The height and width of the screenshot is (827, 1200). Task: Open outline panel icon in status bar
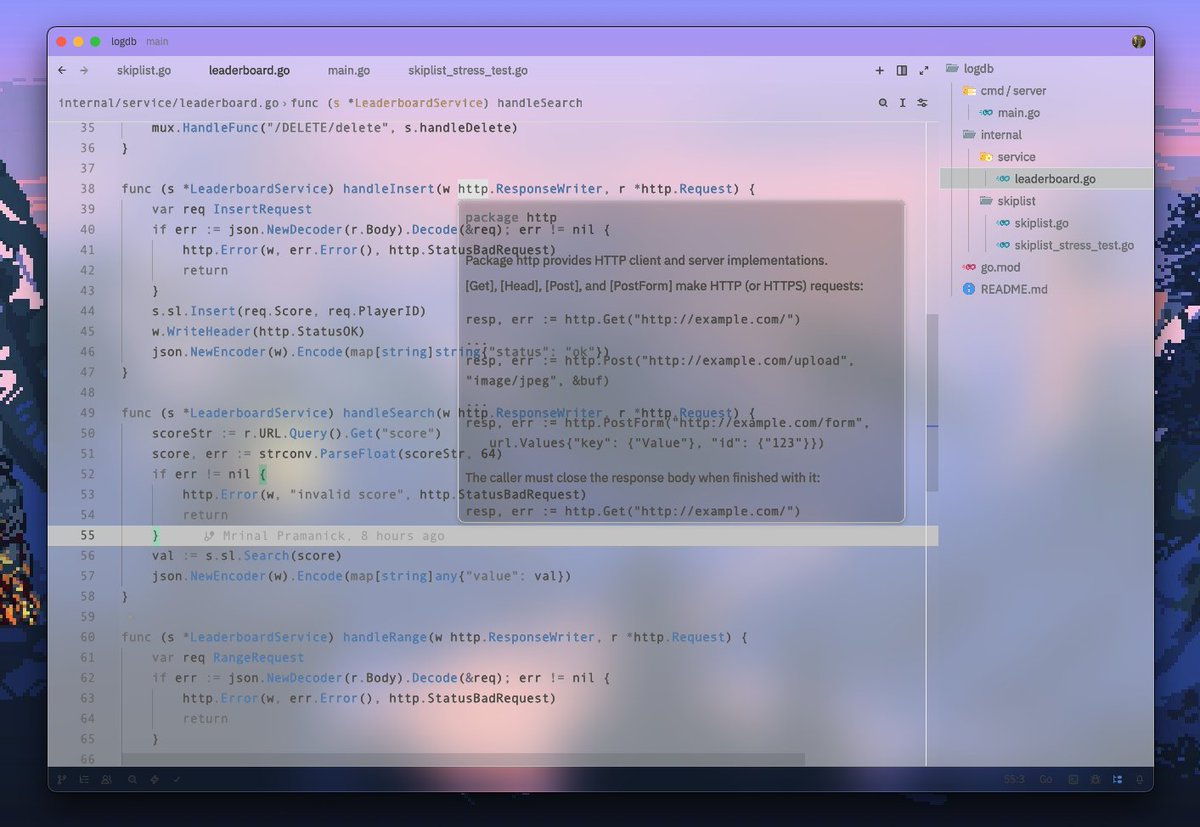tap(84, 779)
